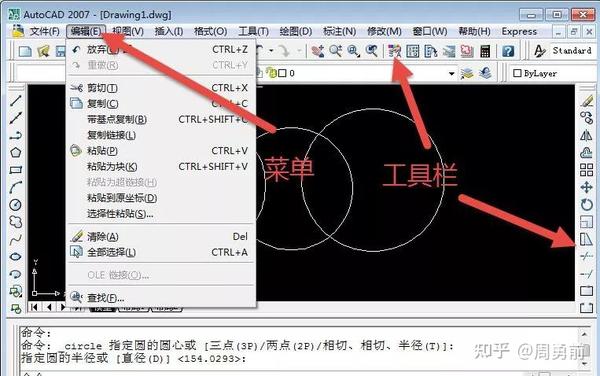
Task: Open the Standard text style dropdown
Action: [572, 50]
